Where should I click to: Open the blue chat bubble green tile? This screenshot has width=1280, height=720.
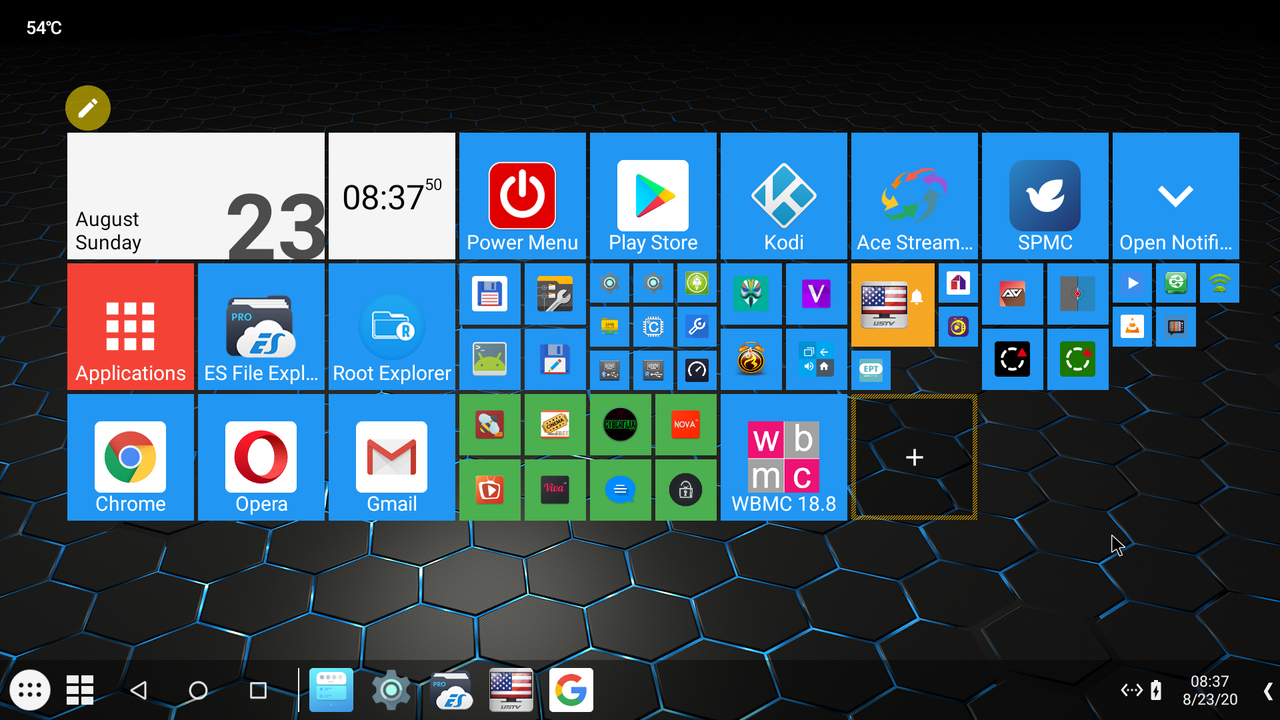click(x=621, y=490)
